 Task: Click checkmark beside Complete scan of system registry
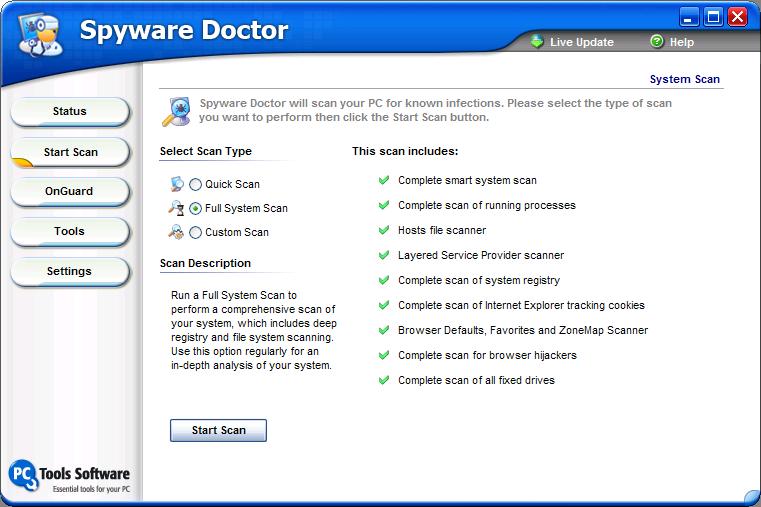point(384,280)
